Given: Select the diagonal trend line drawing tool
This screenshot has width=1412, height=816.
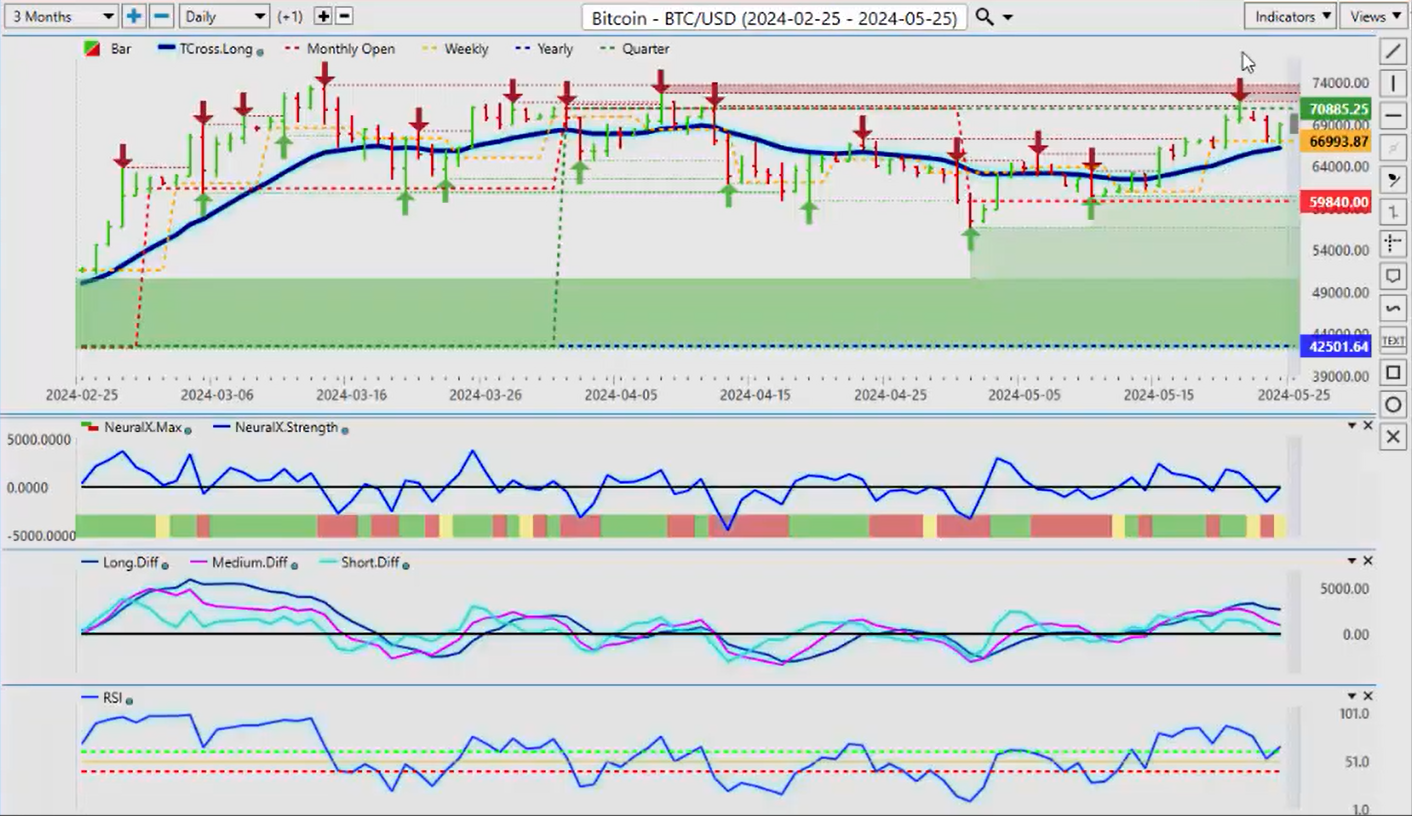Looking at the screenshot, I should click(x=1393, y=52).
